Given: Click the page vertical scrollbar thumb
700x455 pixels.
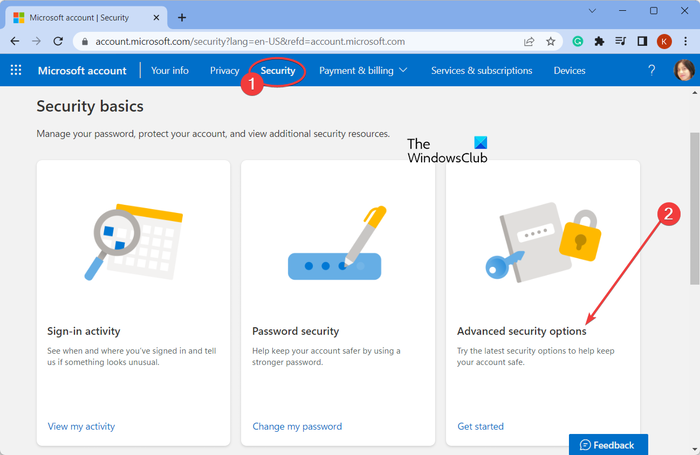Looking at the screenshot, I should click(x=694, y=208).
